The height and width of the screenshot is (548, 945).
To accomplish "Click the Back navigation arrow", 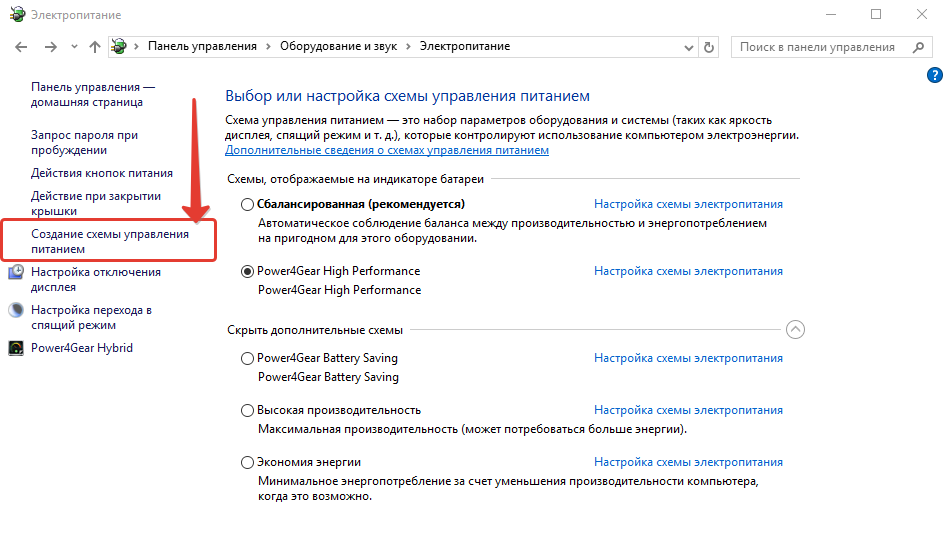I will click(21, 47).
